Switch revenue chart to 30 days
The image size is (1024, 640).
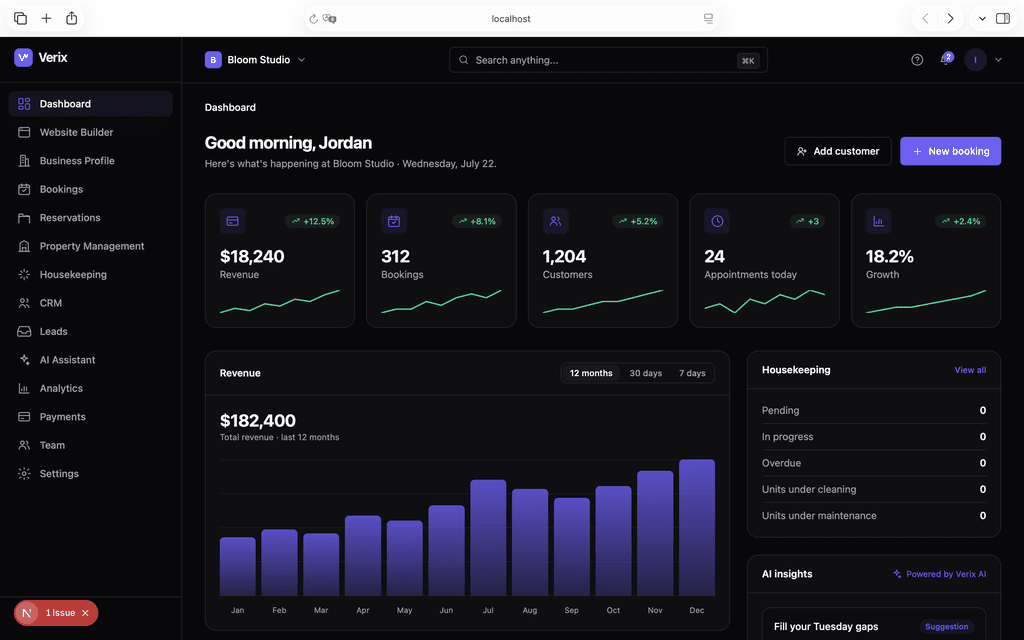coord(645,373)
